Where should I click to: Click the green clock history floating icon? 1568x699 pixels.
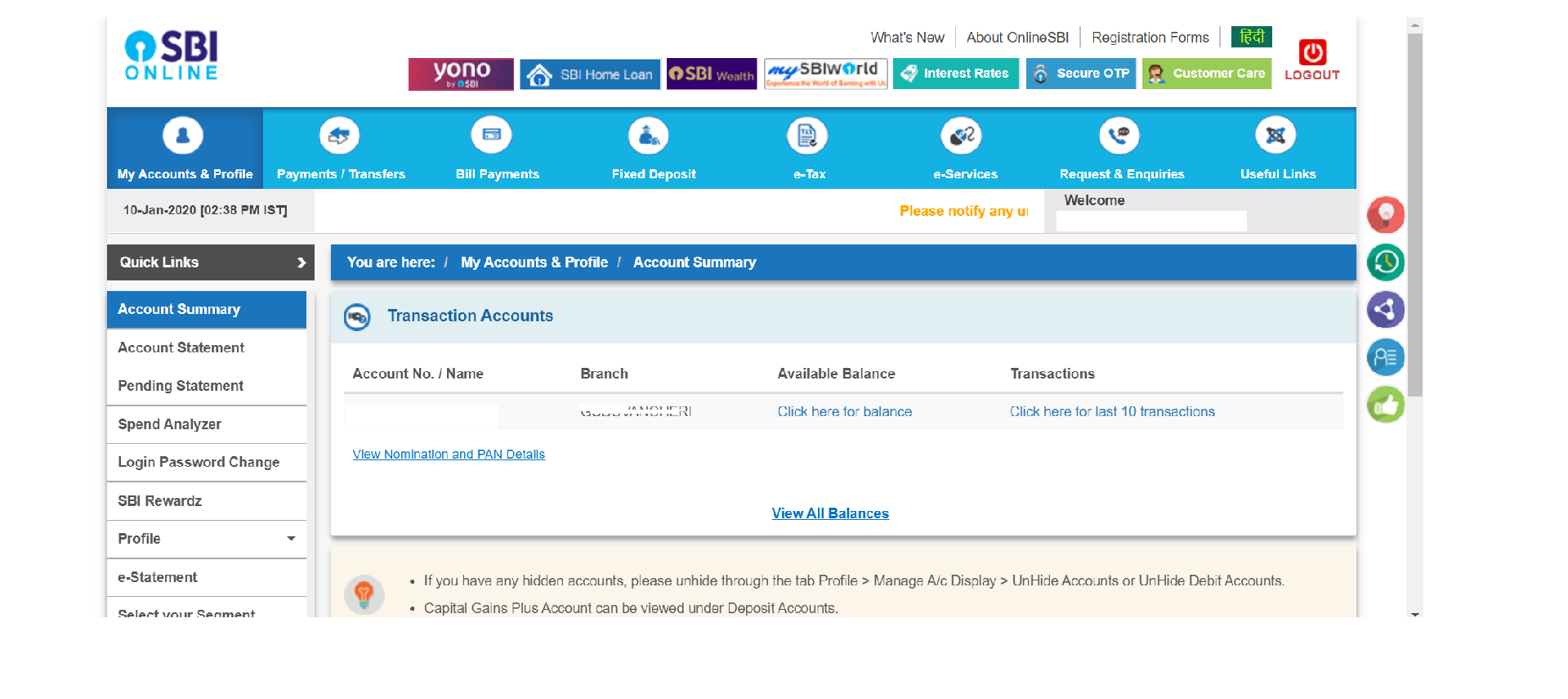1386,262
